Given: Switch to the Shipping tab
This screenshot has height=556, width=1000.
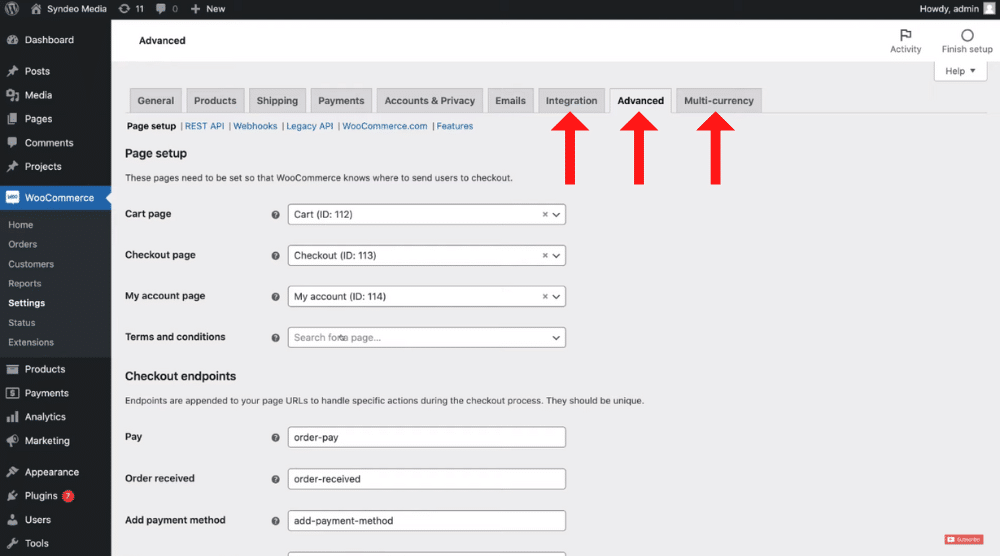Looking at the screenshot, I should point(277,101).
